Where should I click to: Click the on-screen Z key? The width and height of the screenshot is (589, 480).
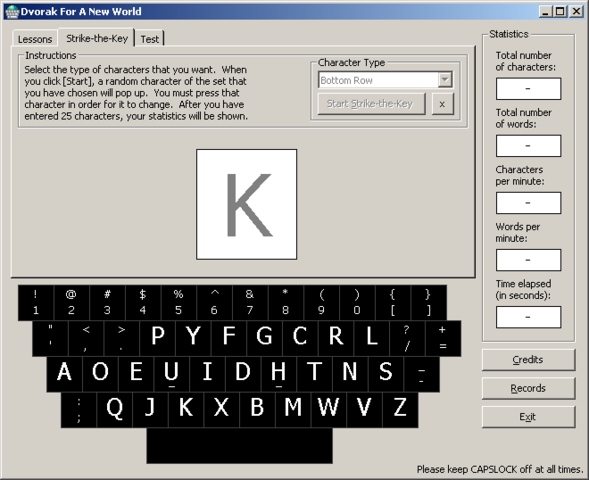pyautogui.click(x=400, y=409)
